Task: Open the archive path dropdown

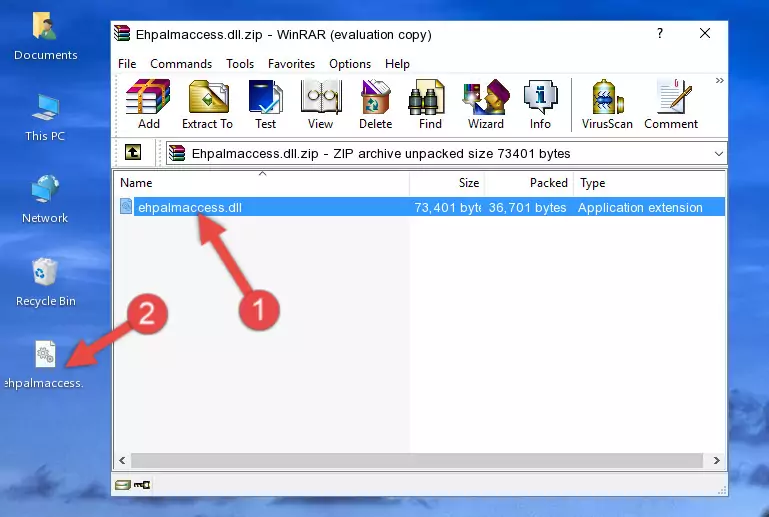Action: 718,154
